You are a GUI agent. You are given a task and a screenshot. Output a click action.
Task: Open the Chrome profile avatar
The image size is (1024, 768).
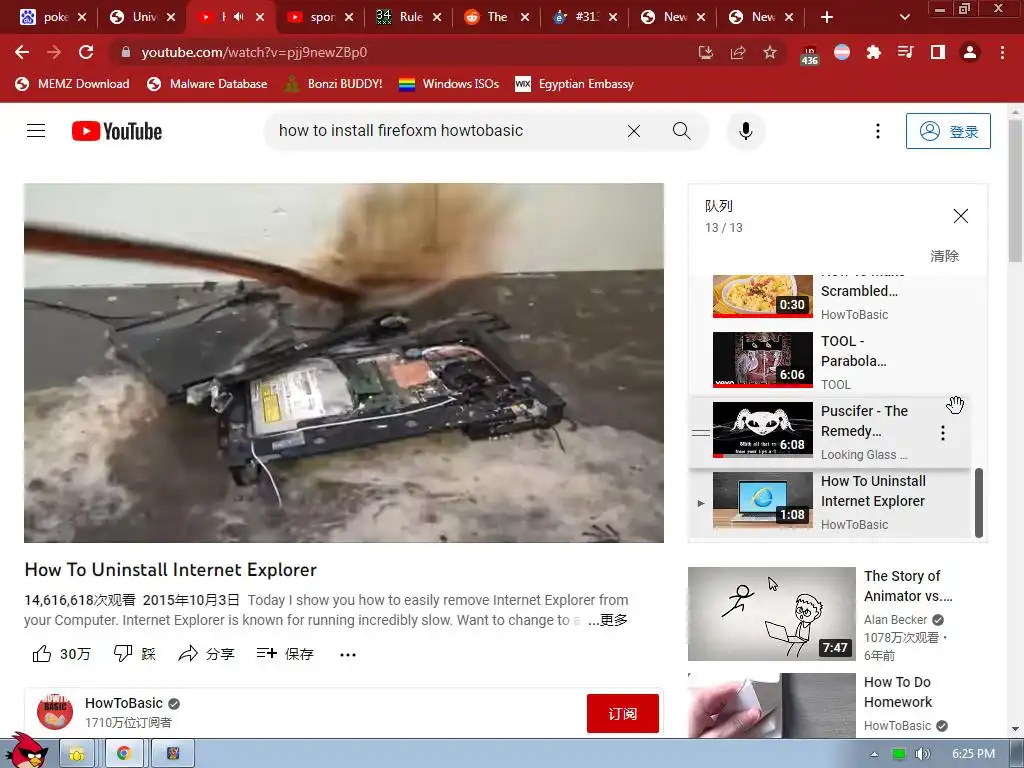(x=970, y=52)
